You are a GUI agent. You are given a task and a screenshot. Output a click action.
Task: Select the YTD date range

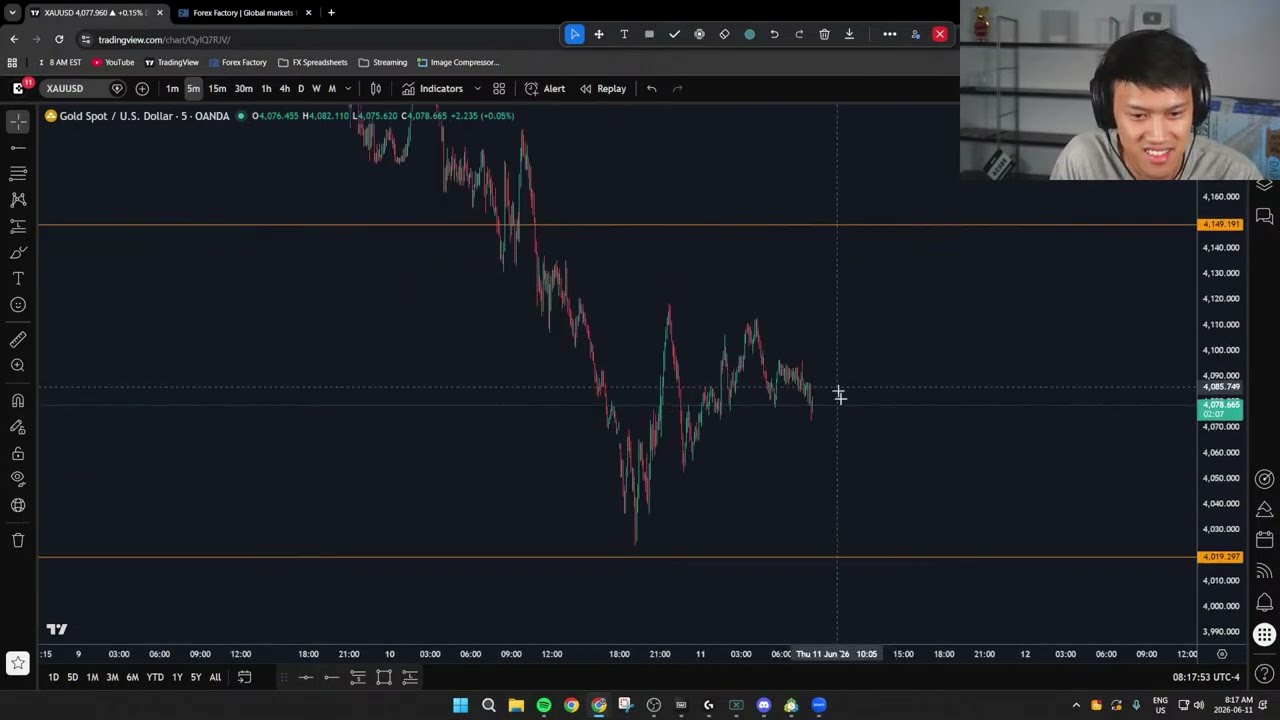click(x=155, y=677)
